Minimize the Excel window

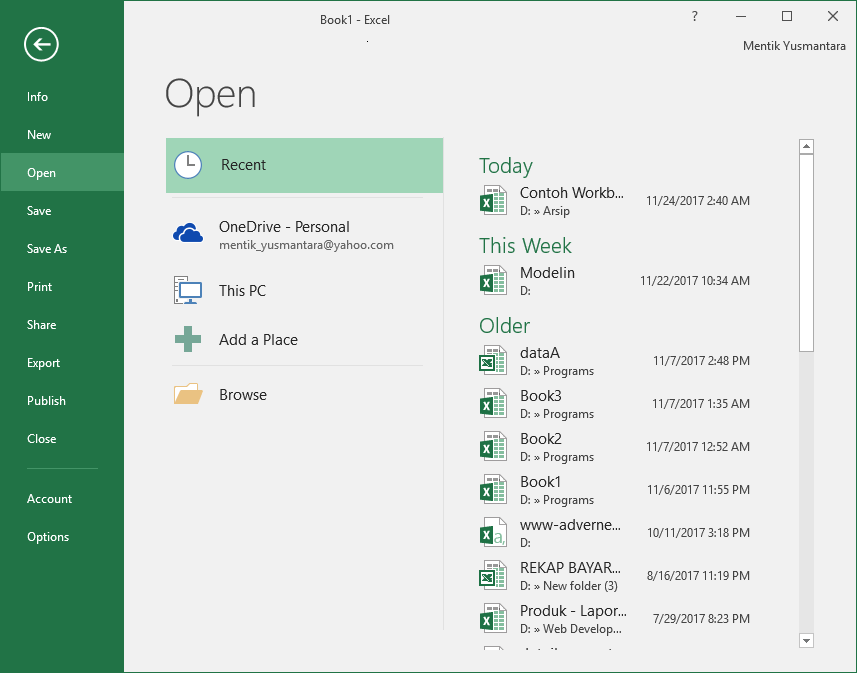coord(741,16)
